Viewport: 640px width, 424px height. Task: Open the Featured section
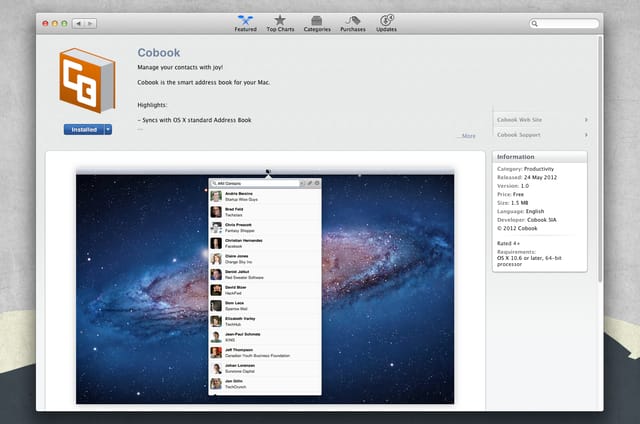coord(245,23)
